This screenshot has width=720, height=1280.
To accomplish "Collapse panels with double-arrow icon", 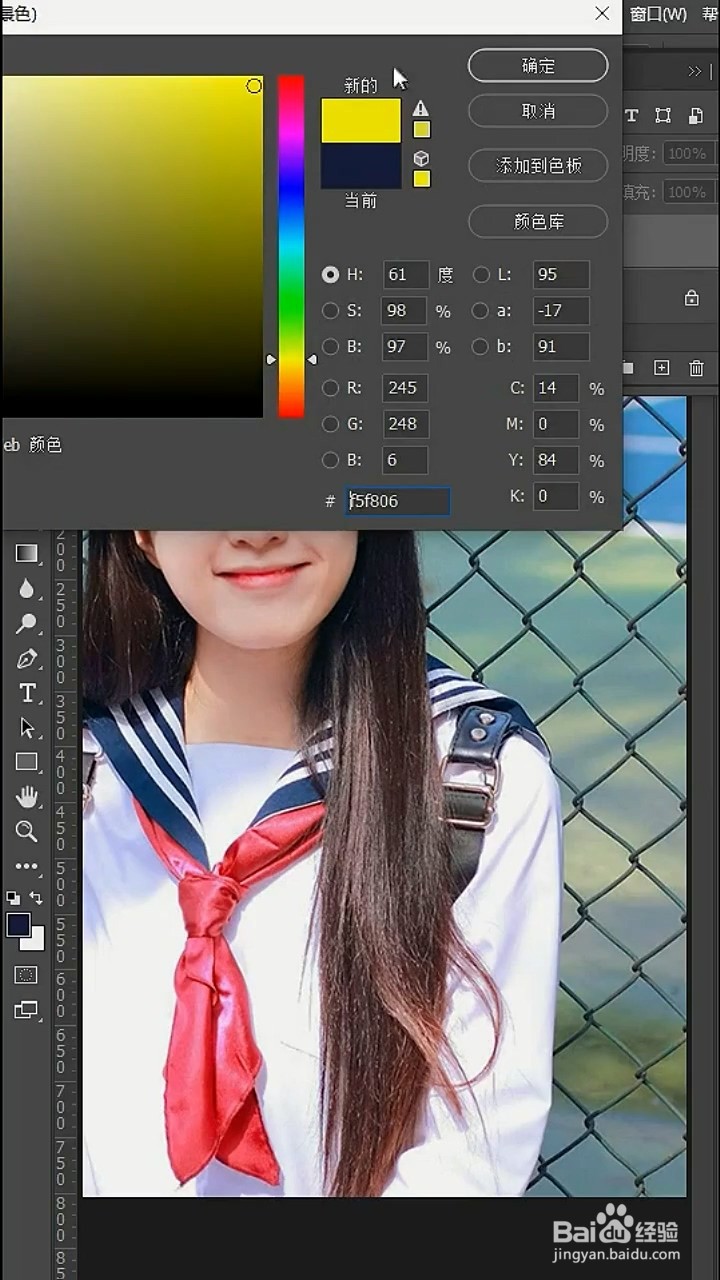I will pos(695,71).
